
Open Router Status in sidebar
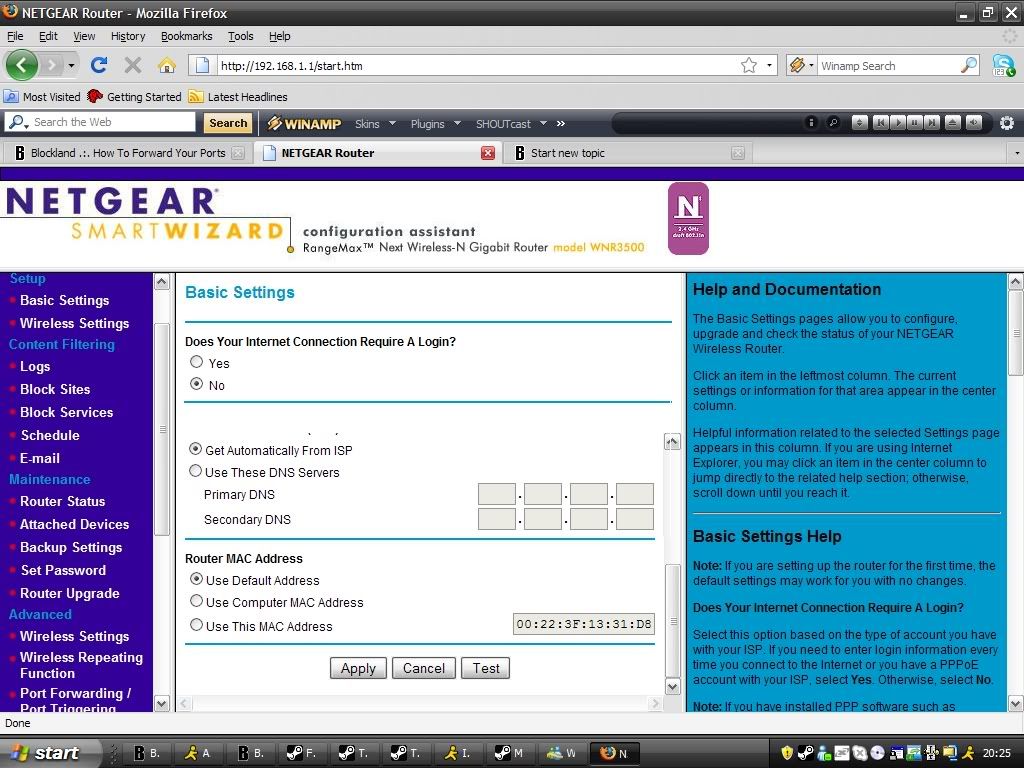pos(63,502)
